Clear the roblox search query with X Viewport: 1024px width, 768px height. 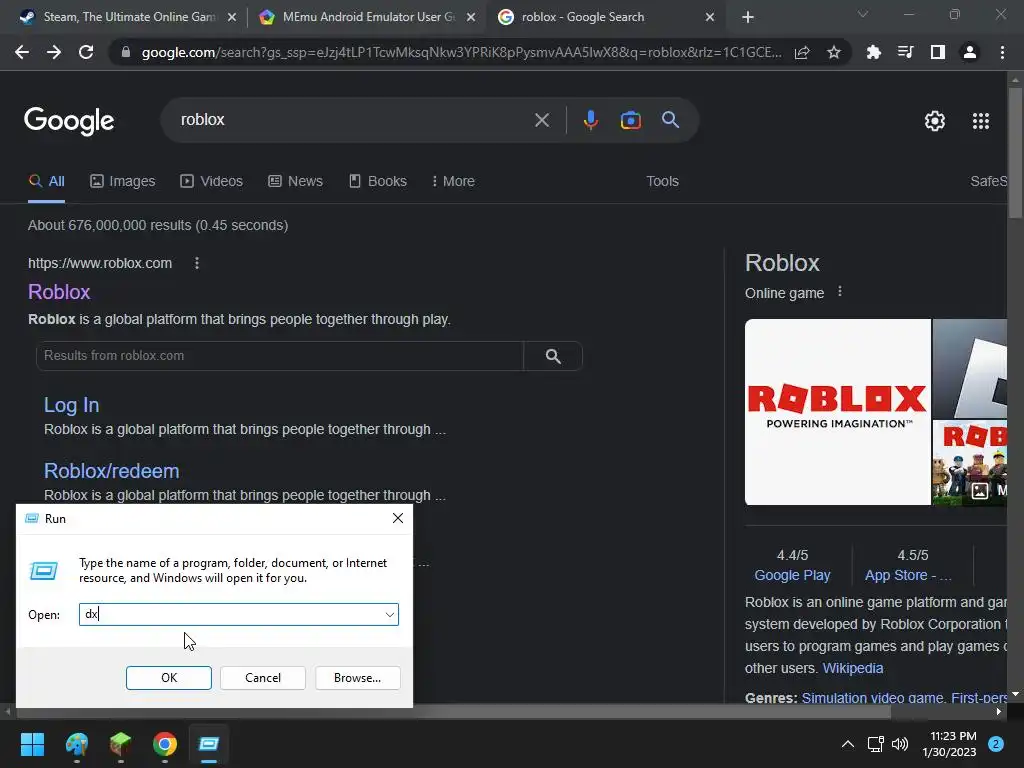[541, 120]
